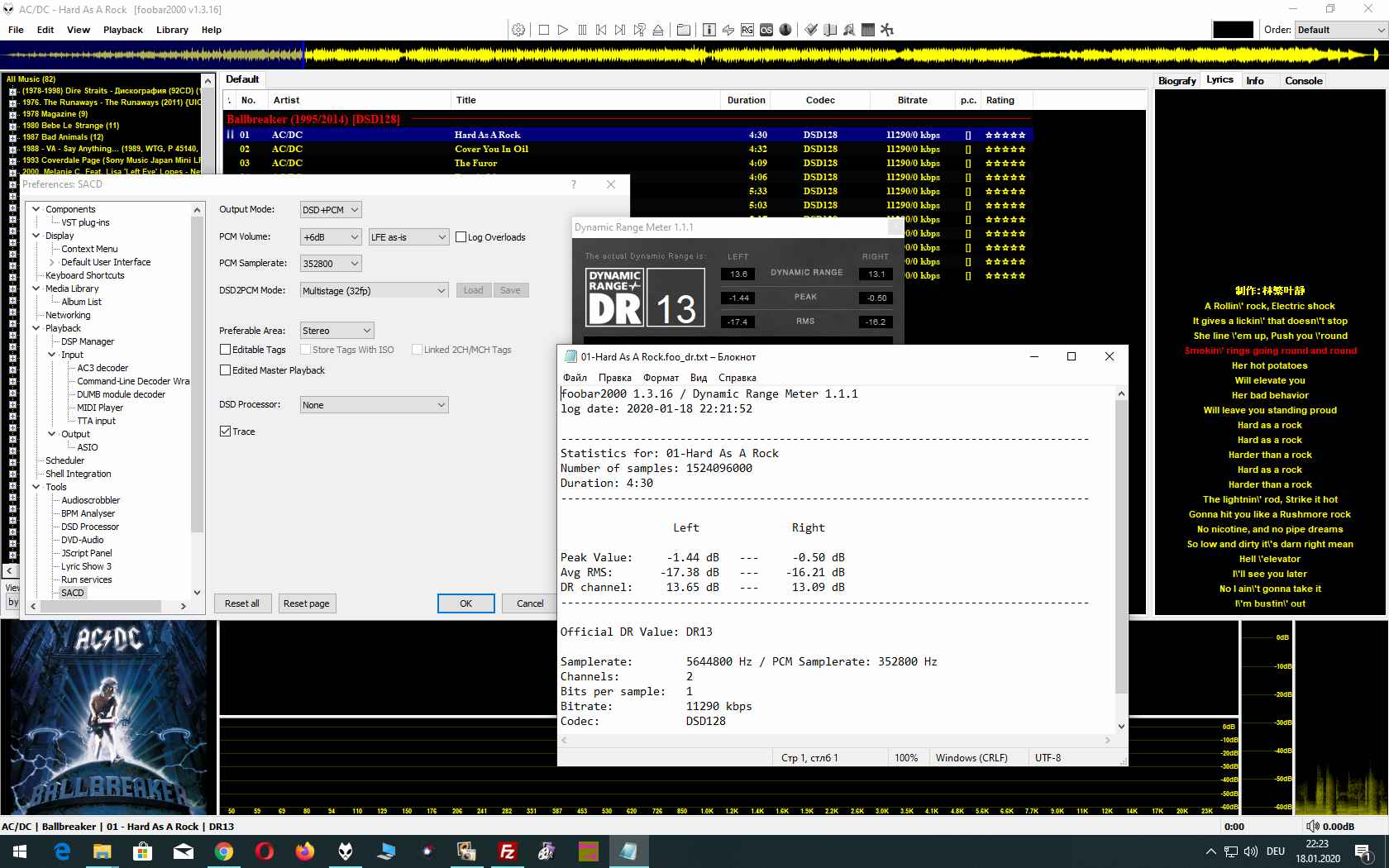The height and width of the screenshot is (868, 1389).
Task: Click the file properties info icon
Action: (x=709, y=30)
